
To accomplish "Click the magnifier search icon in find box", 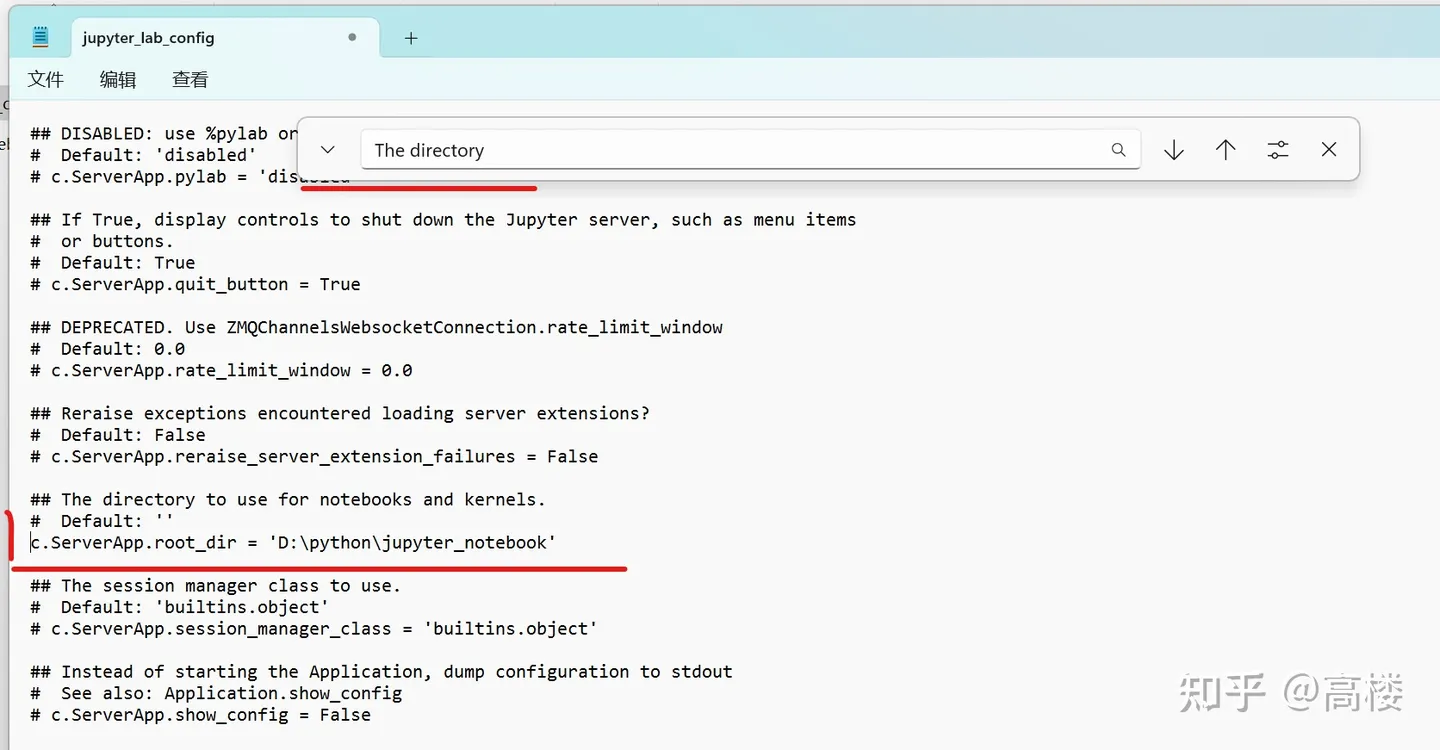I will (1118, 150).
